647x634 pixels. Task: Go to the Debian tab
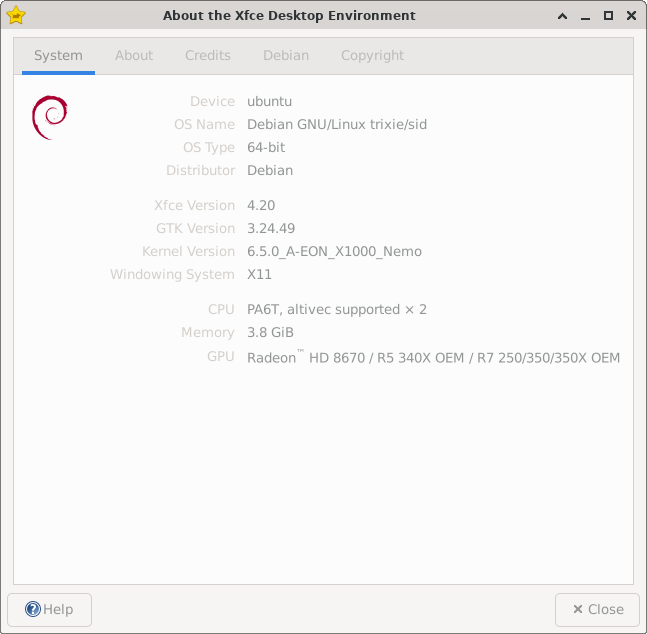(x=286, y=56)
